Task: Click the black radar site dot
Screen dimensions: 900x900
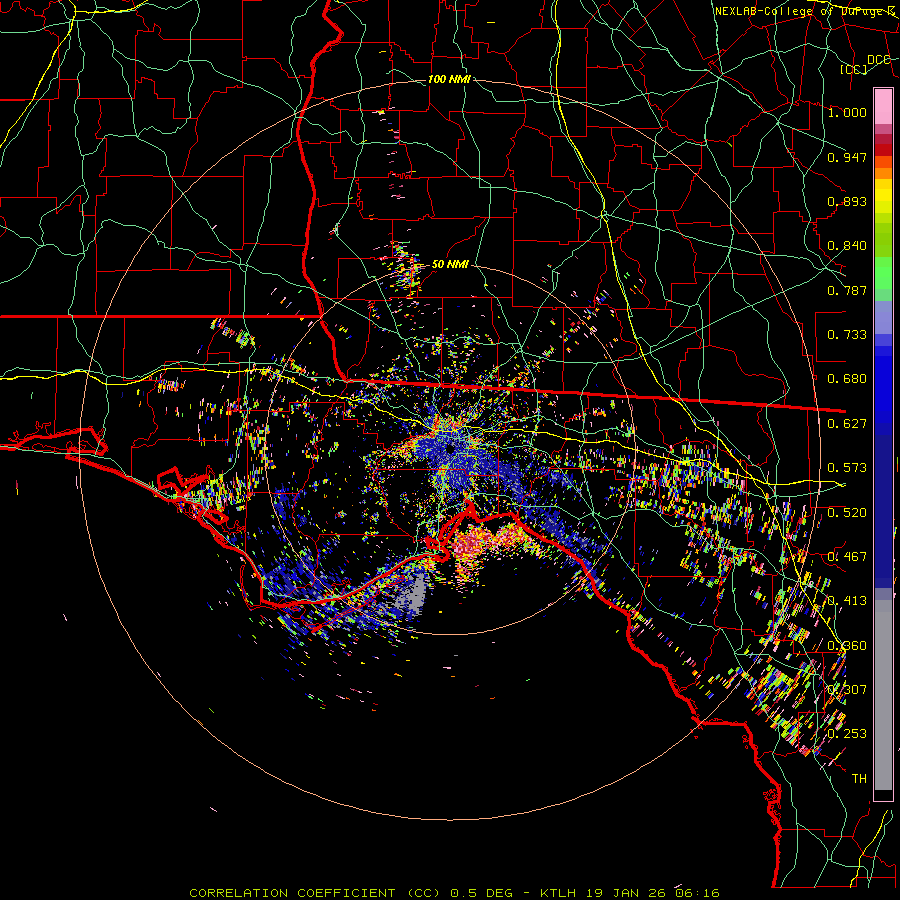Action: [x=451, y=447]
